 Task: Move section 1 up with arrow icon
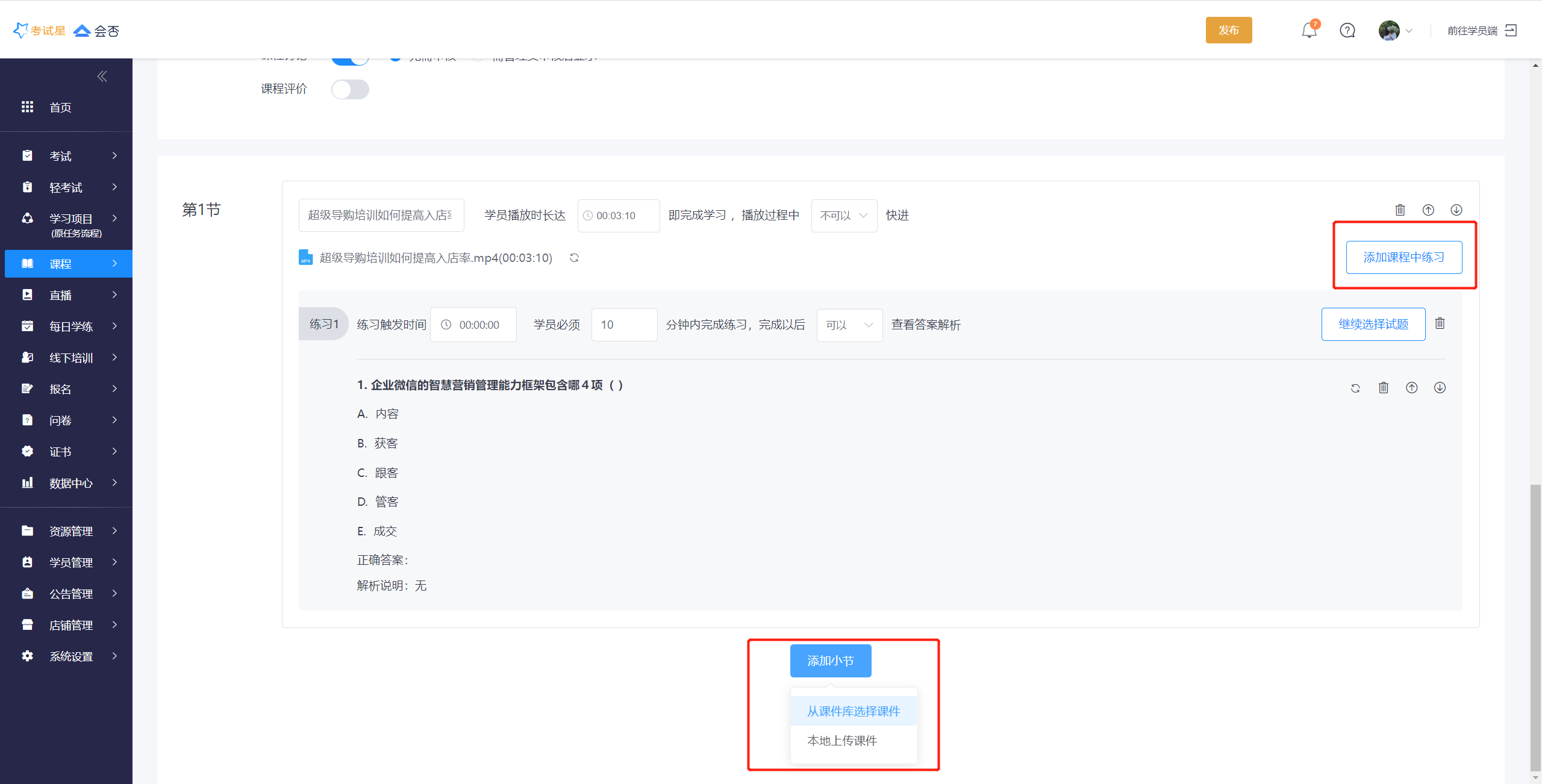(1428, 210)
